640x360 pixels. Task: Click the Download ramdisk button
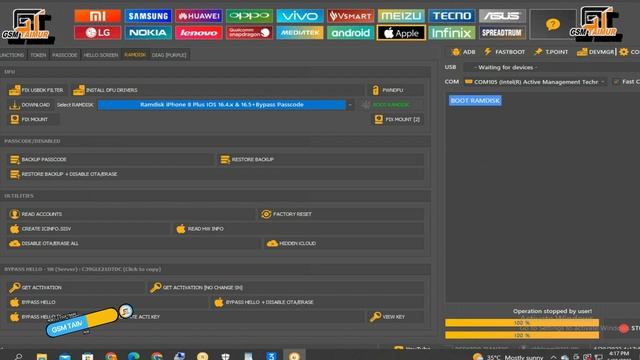coord(30,105)
